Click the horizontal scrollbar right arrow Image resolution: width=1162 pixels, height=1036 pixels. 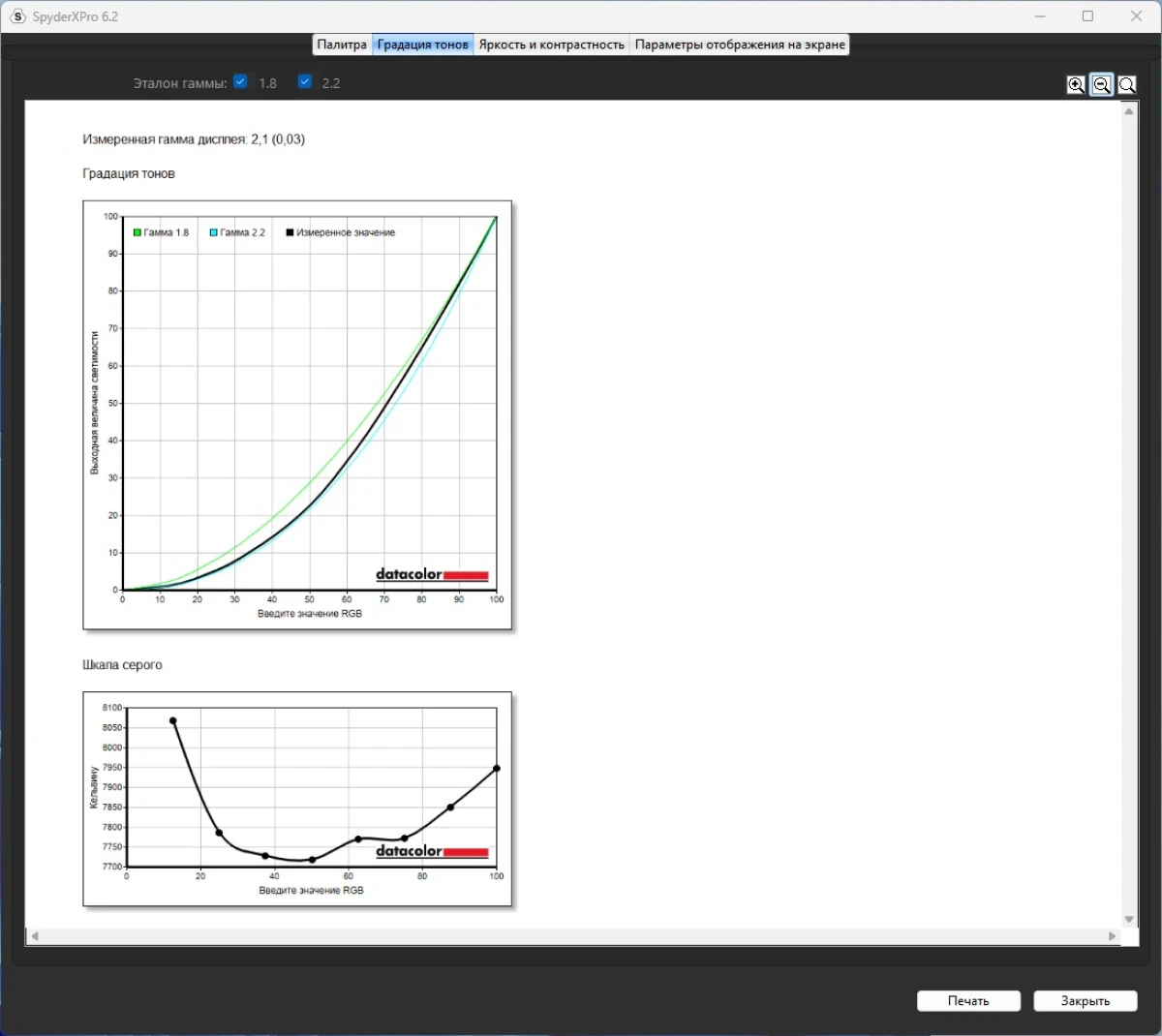(x=1113, y=936)
